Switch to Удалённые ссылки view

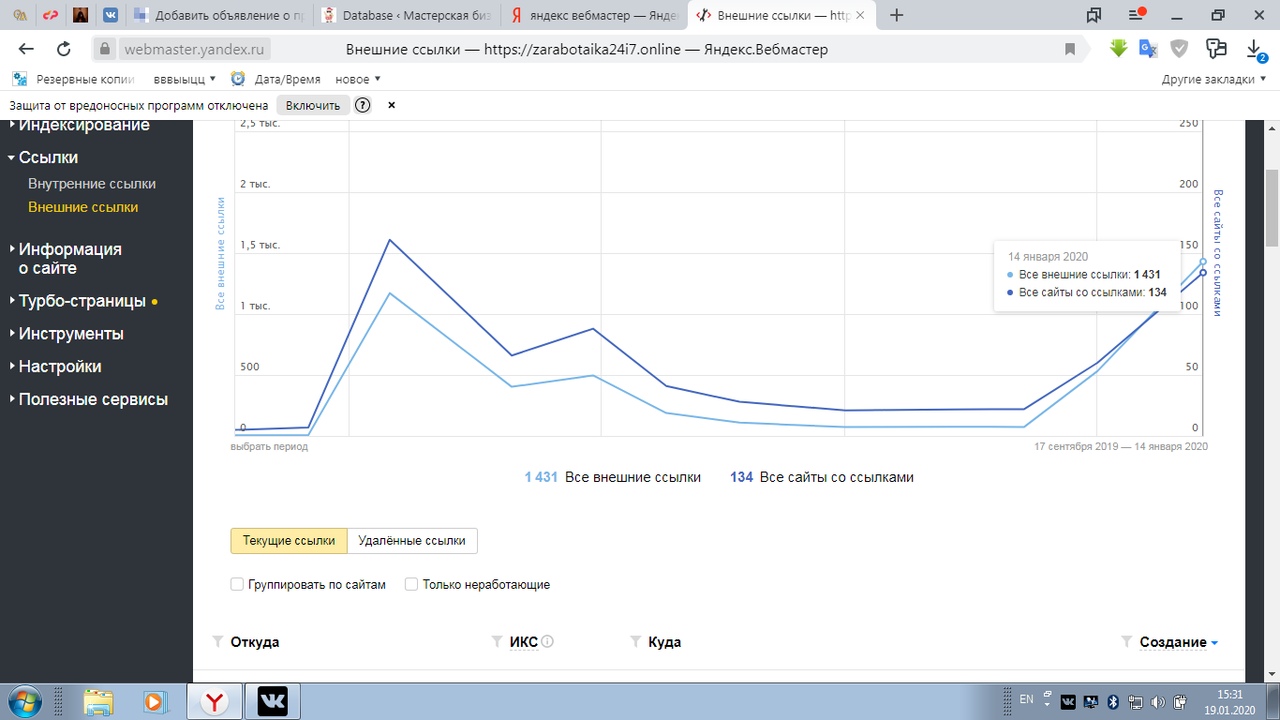[412, 540]
